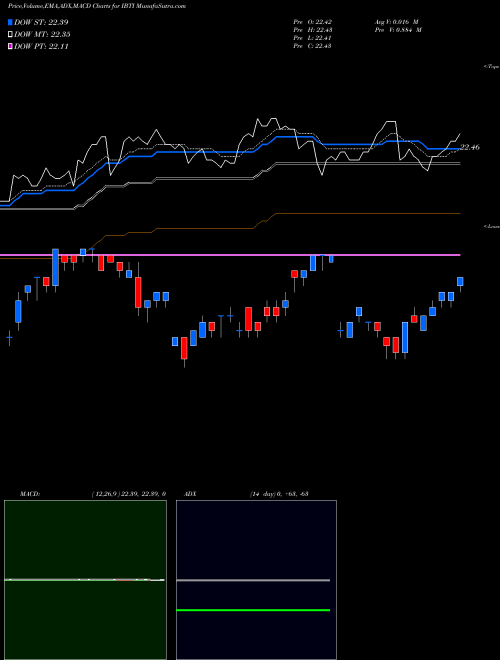The width and height of the screenshot is (500, 660).
Task: Select the 'DOW MT: 22.35' legend label
Action: 42,35
